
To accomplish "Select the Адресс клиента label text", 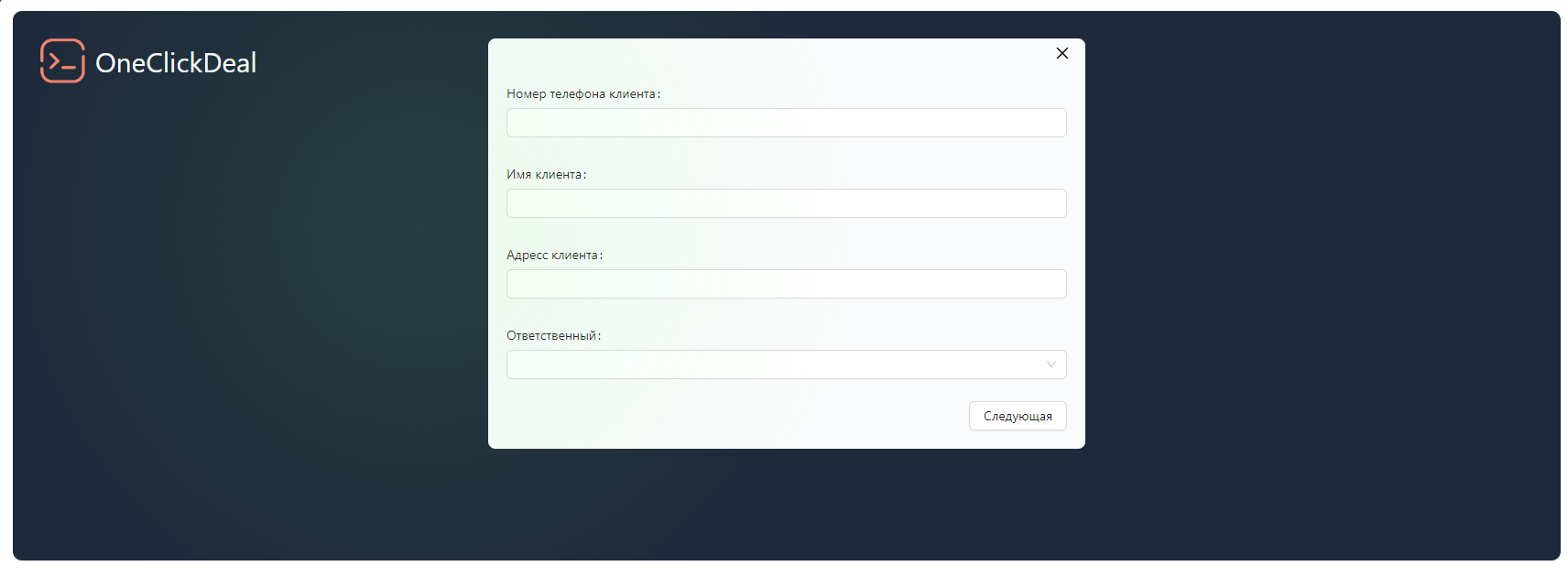I will [554, 256].
